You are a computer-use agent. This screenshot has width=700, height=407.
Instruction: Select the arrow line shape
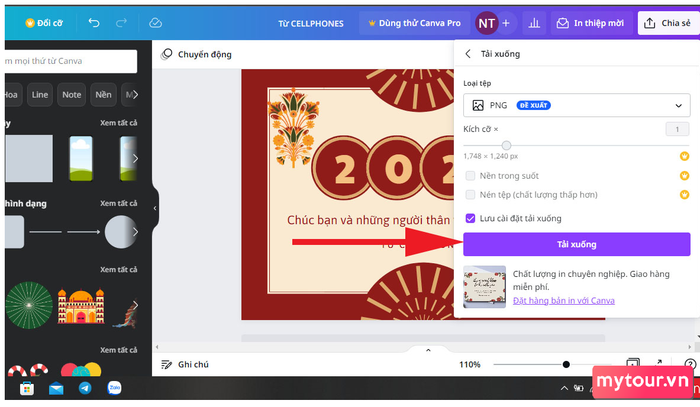[83, 232]
